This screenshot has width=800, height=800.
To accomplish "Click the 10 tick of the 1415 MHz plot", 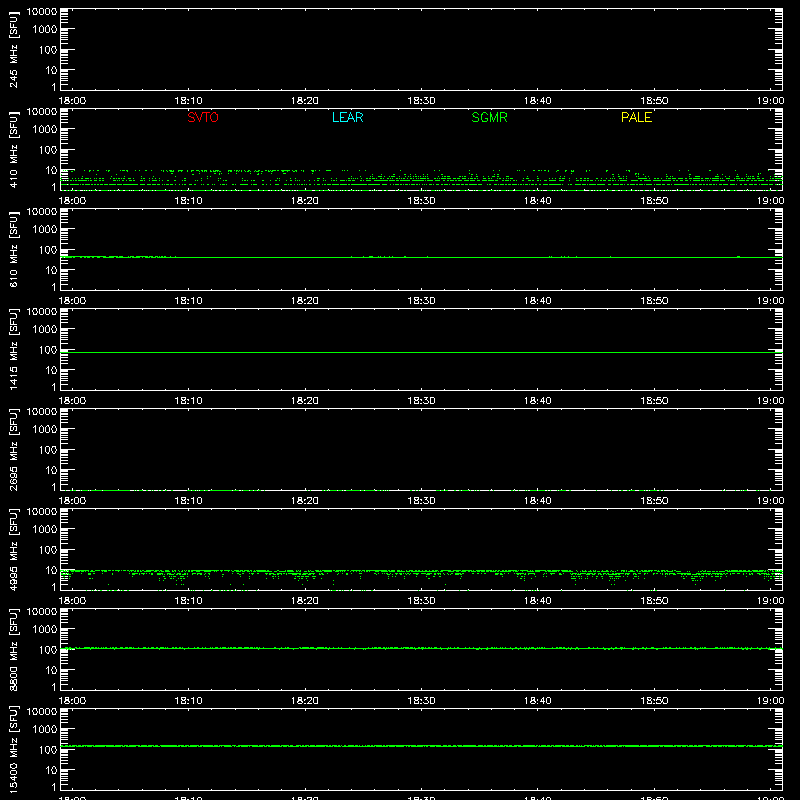I will point(51,370).
